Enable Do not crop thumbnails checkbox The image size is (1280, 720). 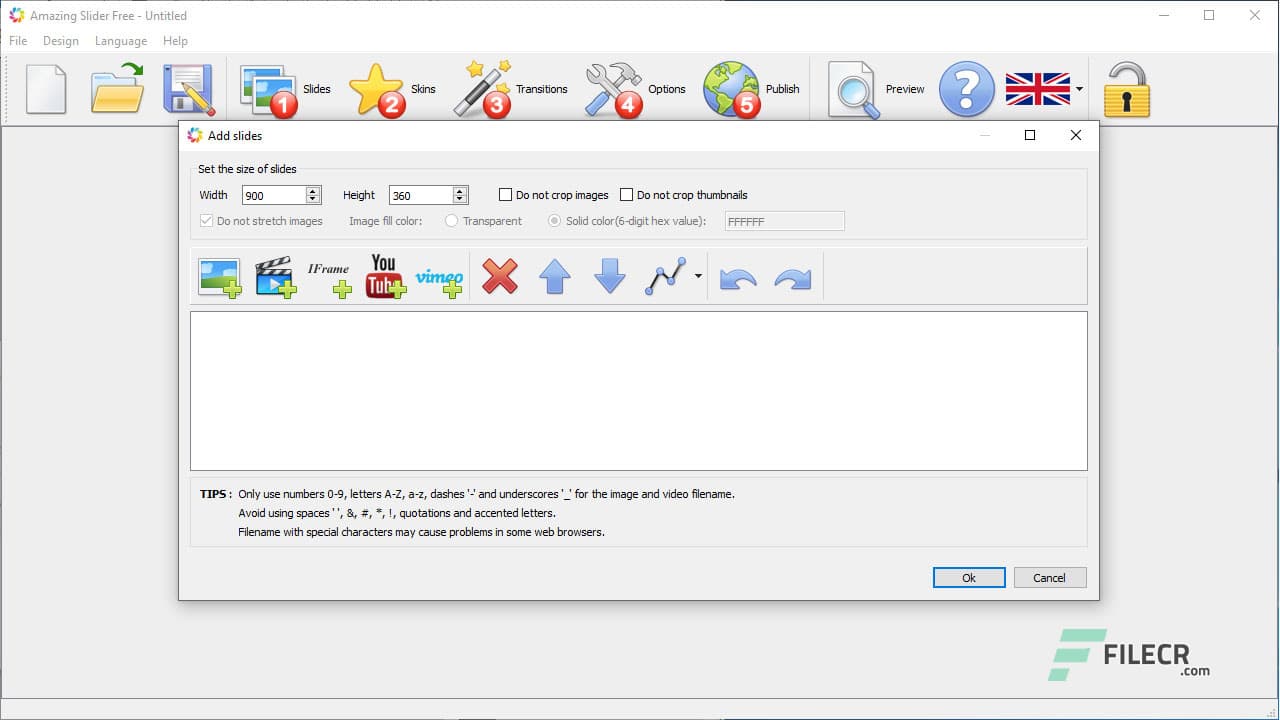[627, 195]
